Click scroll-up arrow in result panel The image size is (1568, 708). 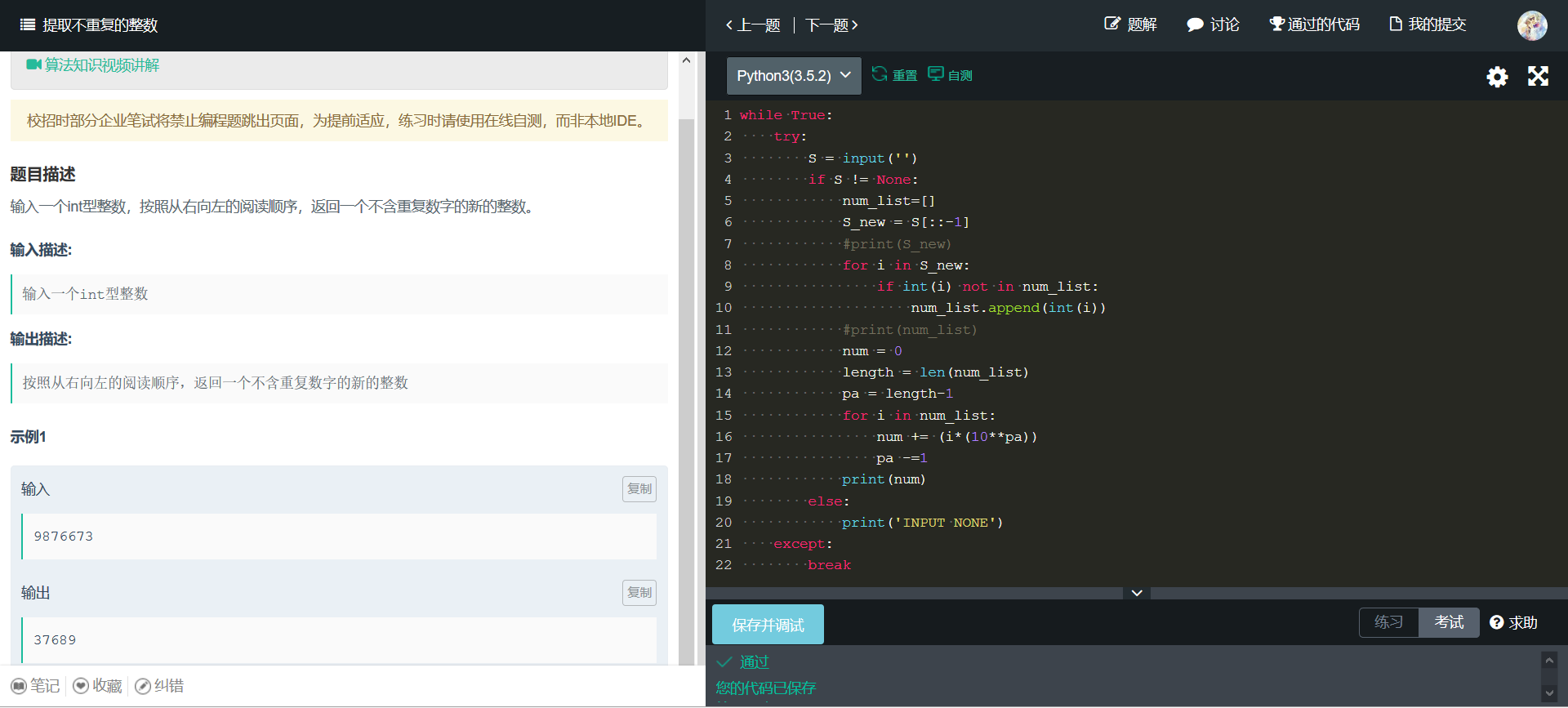[1549, 661]
